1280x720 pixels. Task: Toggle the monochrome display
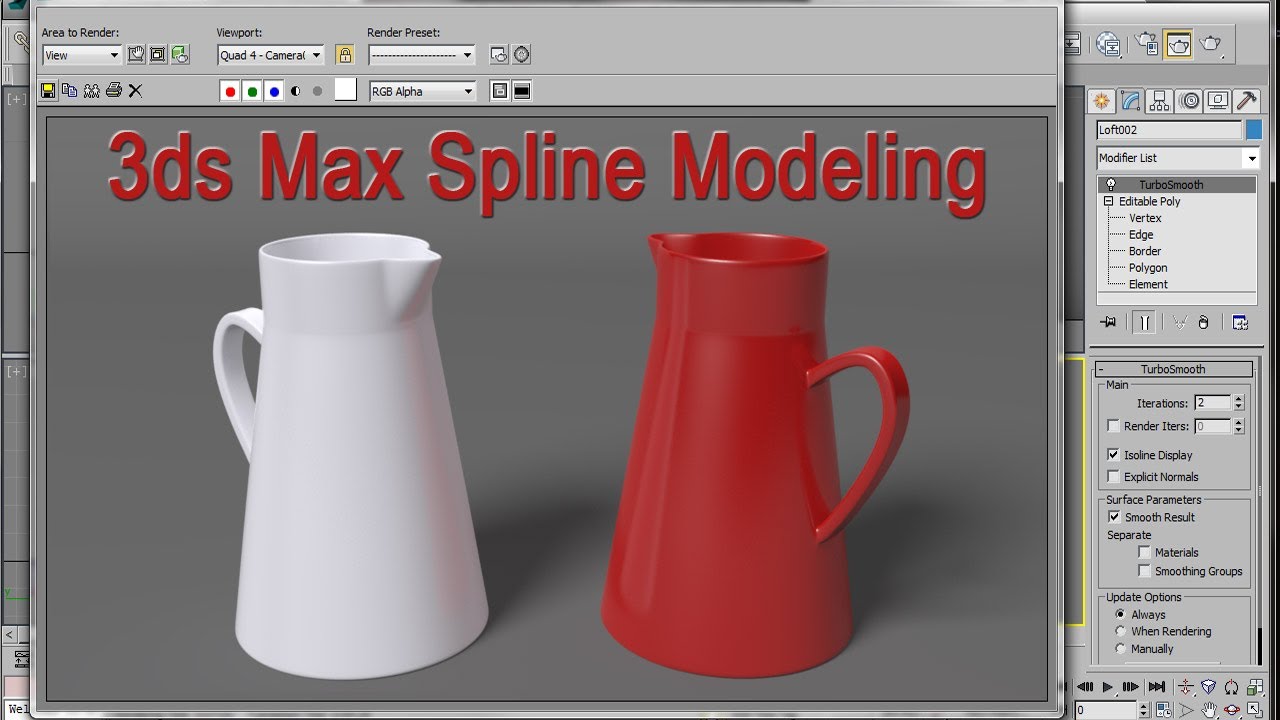[317, 91]
